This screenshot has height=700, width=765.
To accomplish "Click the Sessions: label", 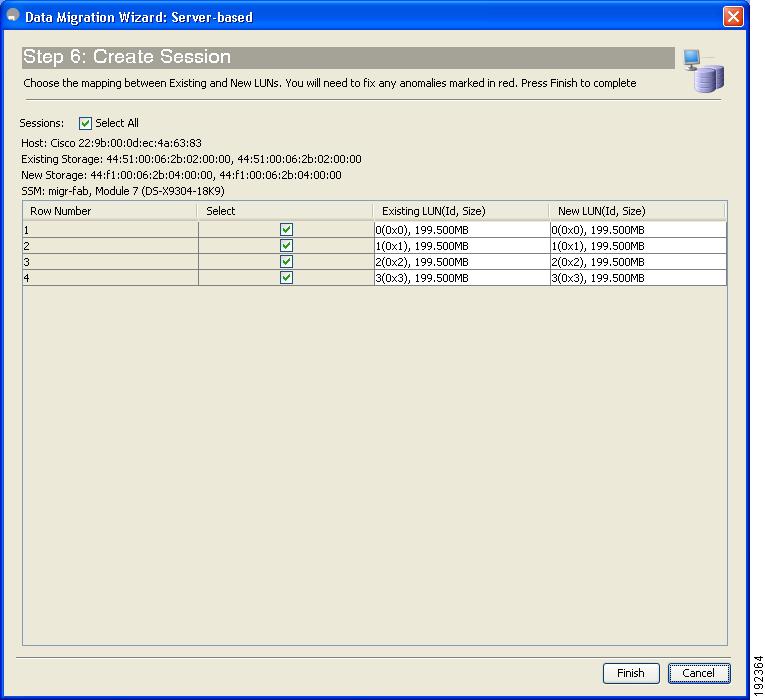I will click(x=41, y=123).
